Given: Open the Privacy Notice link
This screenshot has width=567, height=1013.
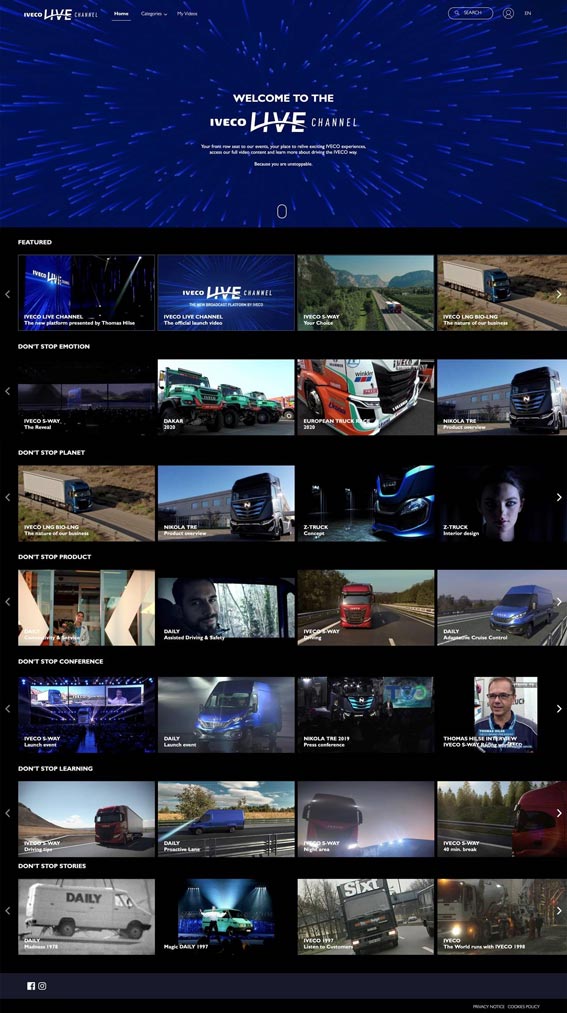Looking at the screenshot, I should 489,1007.
